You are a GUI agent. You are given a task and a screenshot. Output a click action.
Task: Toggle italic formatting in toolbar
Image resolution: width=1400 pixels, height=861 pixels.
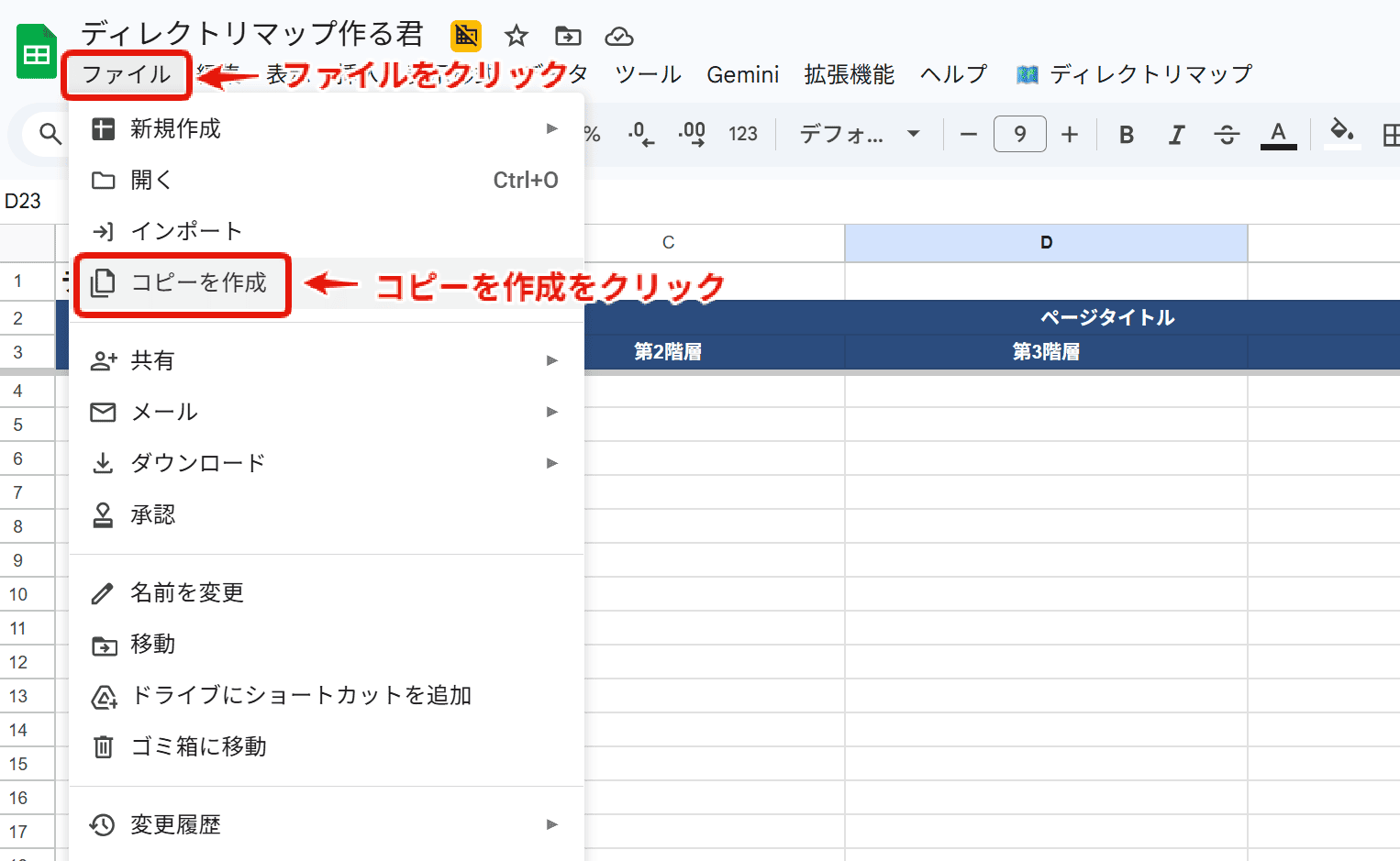[1176, 135]
